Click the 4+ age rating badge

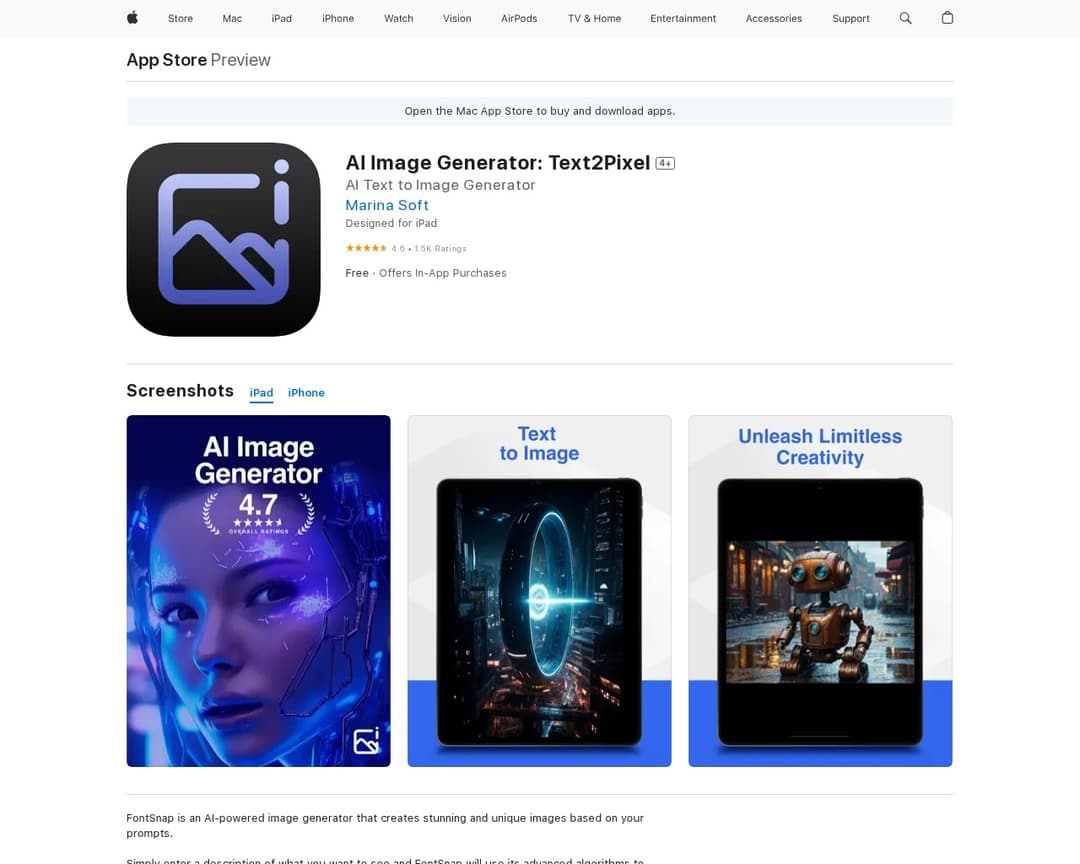coord(665,163)
